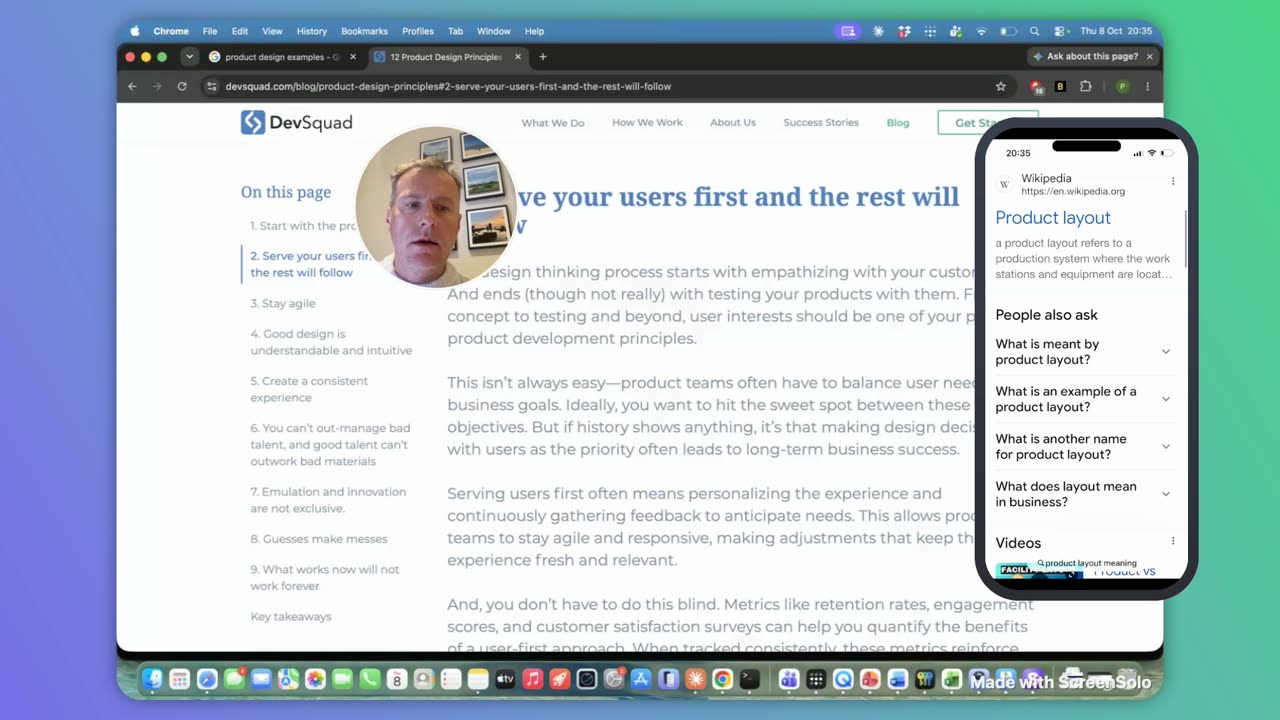Go back to the previous page
Viewport: 1280px width, 720px height.
132,86
